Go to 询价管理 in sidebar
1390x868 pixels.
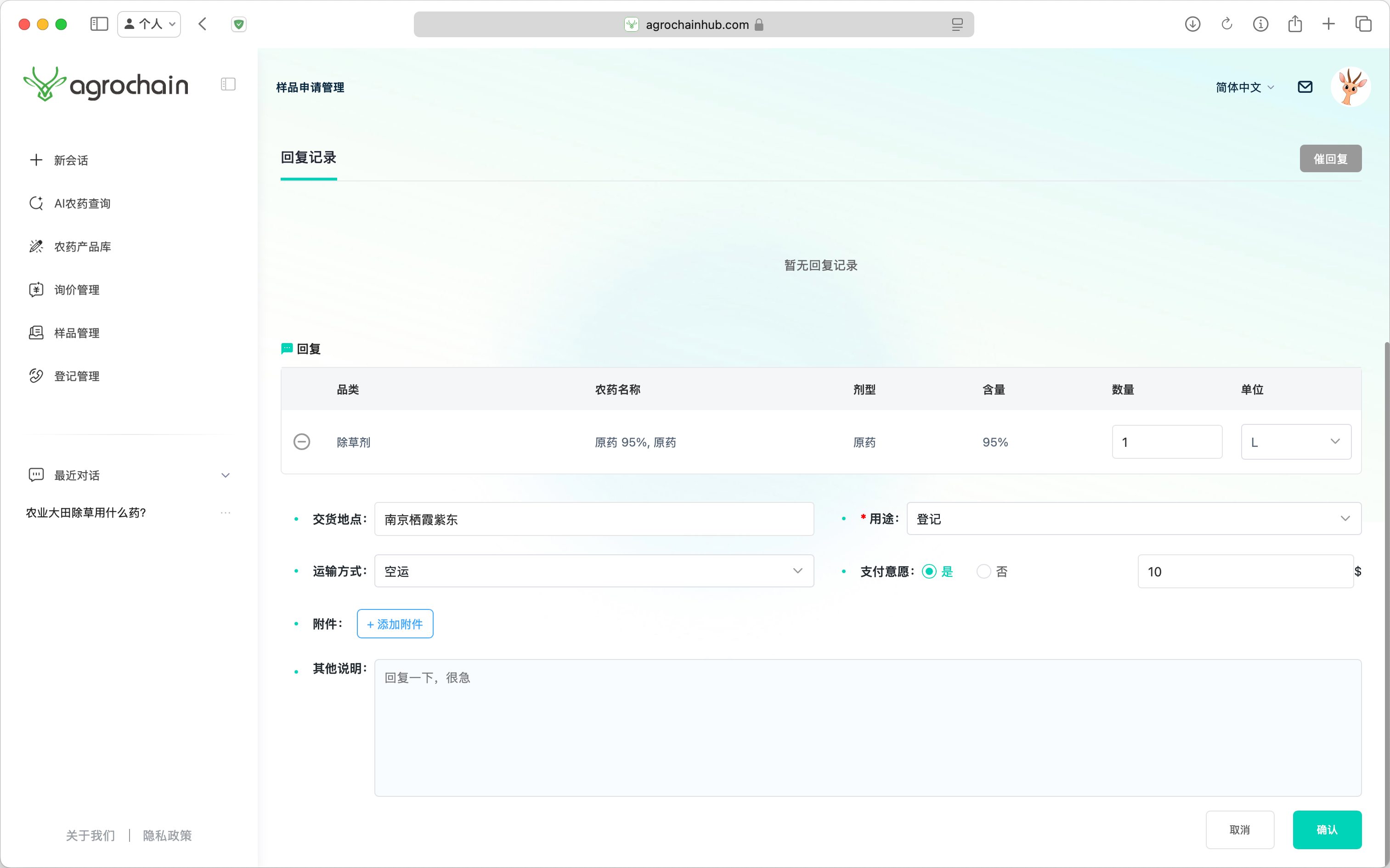(76, 290)
